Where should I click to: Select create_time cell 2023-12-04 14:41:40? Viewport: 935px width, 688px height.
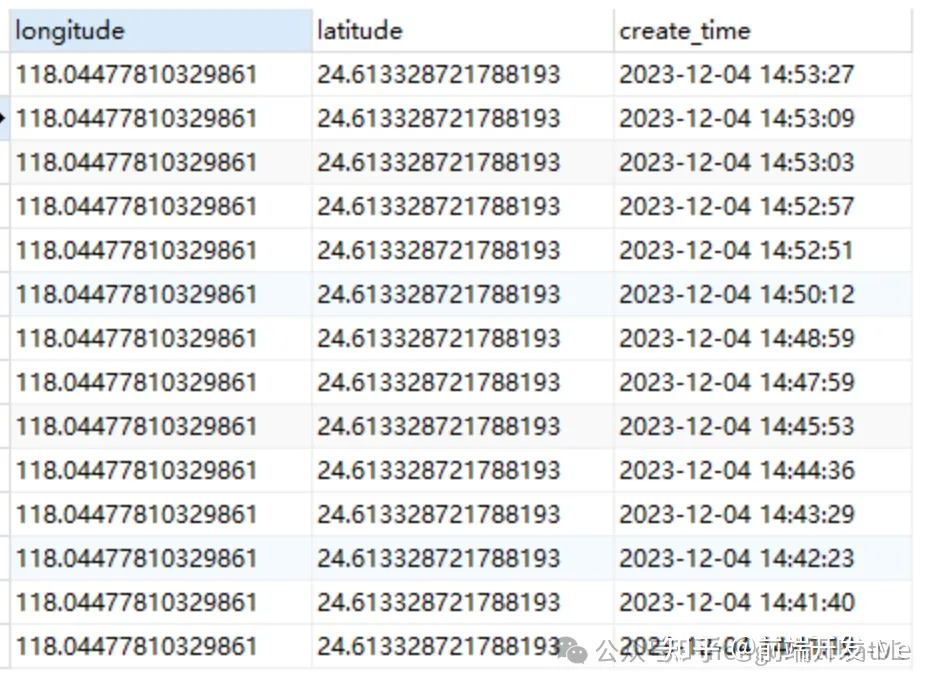(x=763, y=602)
